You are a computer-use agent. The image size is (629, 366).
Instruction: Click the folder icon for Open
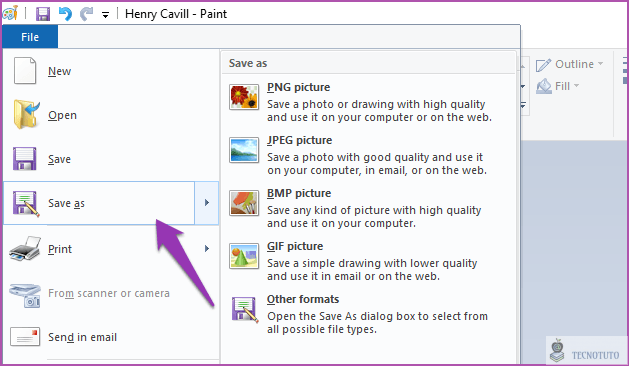(26, 114)
